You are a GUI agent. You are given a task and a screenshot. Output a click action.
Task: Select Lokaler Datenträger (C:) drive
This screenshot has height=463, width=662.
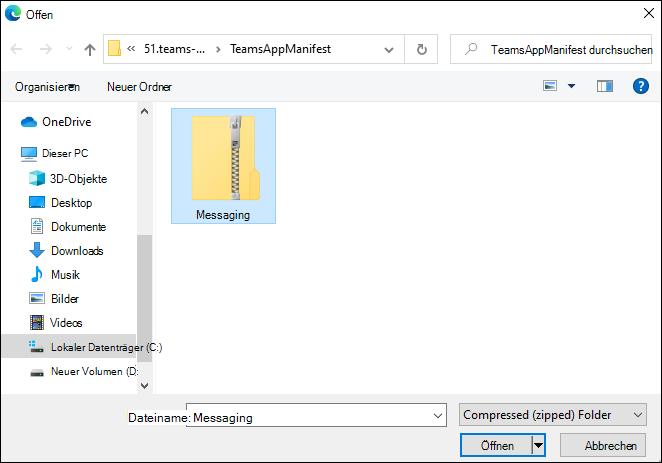pyautogui.click(x=106, y=347)
